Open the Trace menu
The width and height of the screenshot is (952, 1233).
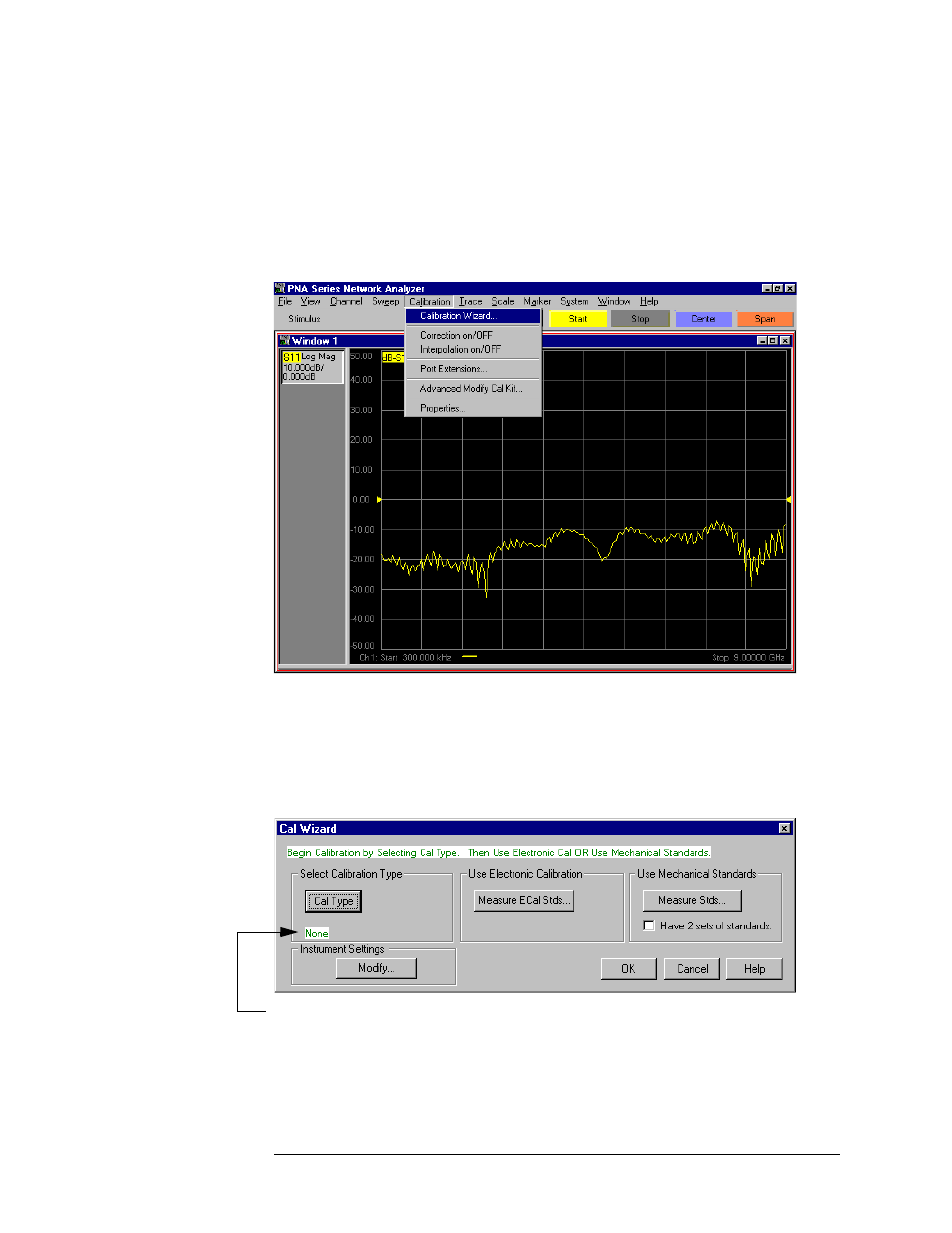pos(471,301)
